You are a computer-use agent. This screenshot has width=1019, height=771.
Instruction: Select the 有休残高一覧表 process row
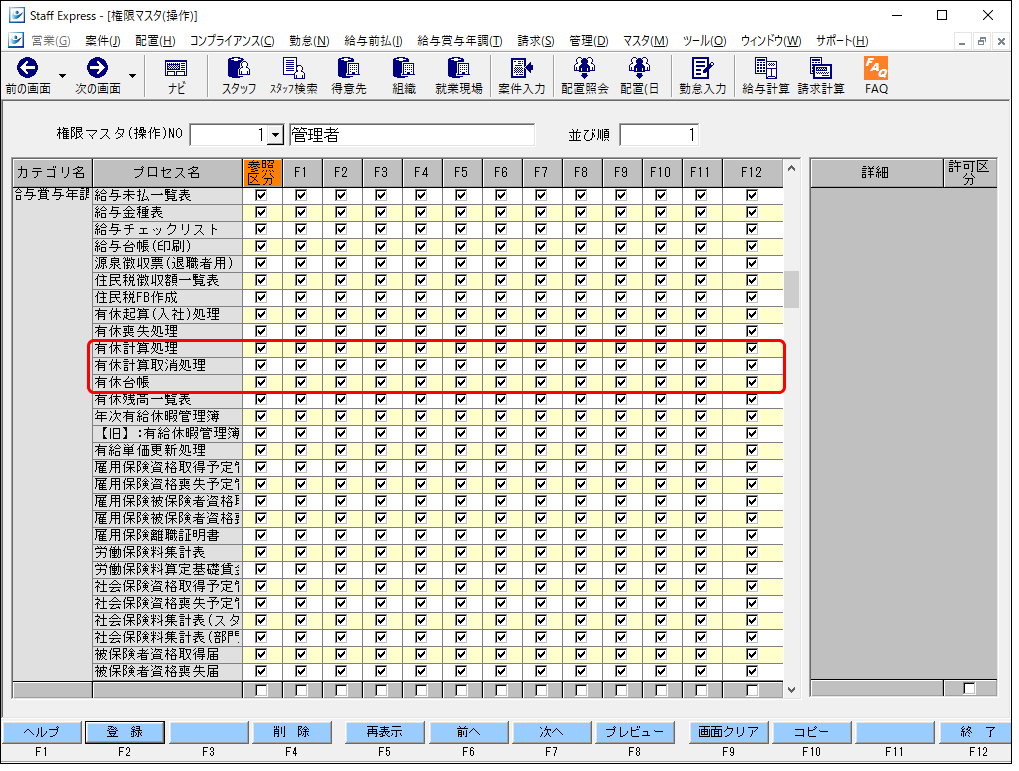167,399
